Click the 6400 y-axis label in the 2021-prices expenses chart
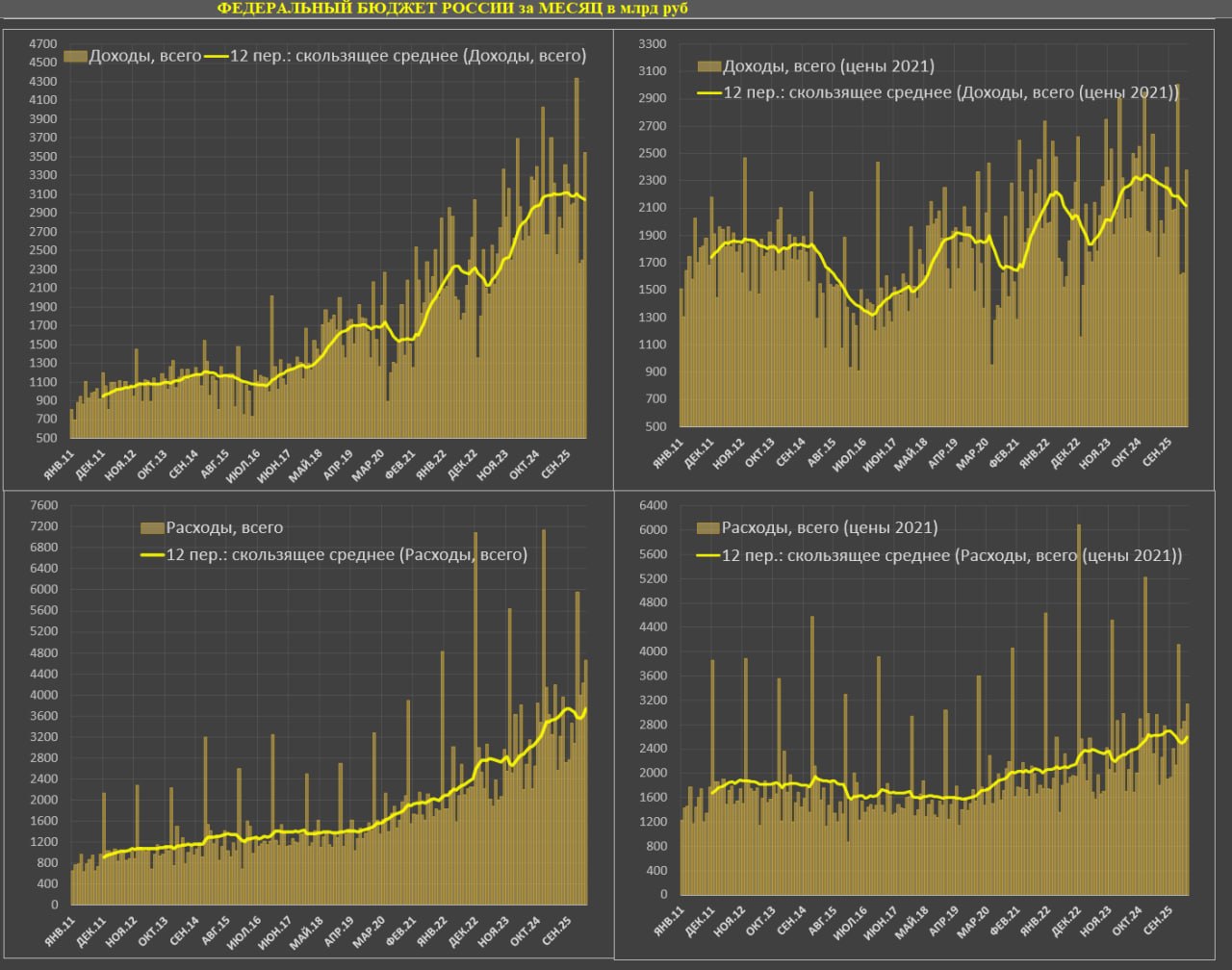This screenshot has width=1232, height=970. pyautogui.click(x=653, y=506)
